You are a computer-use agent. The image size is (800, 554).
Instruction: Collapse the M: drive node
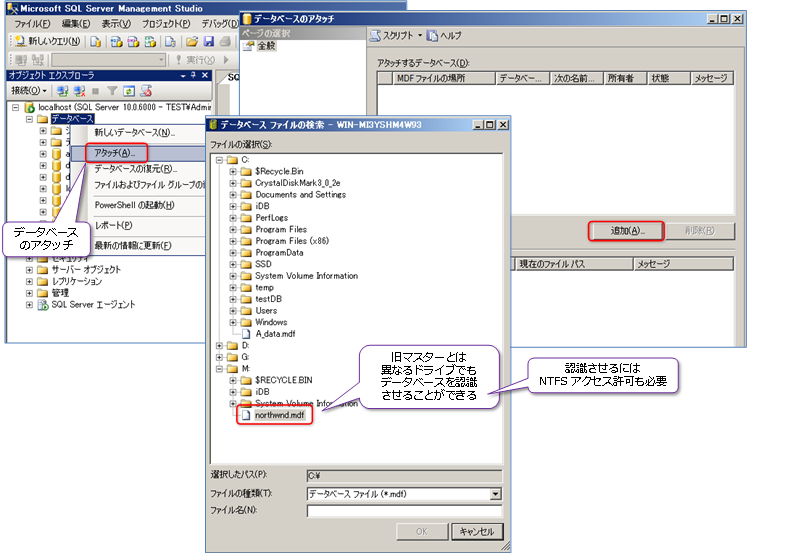(x=219, y=368)
